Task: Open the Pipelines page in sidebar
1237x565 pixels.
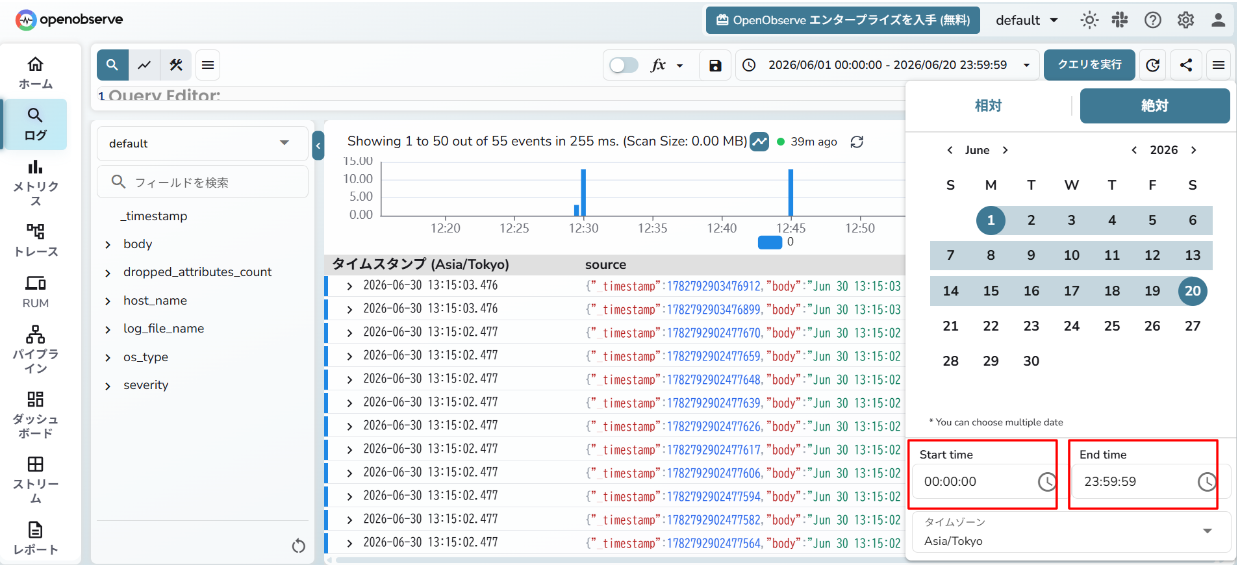Action: (x=35, y=347)
